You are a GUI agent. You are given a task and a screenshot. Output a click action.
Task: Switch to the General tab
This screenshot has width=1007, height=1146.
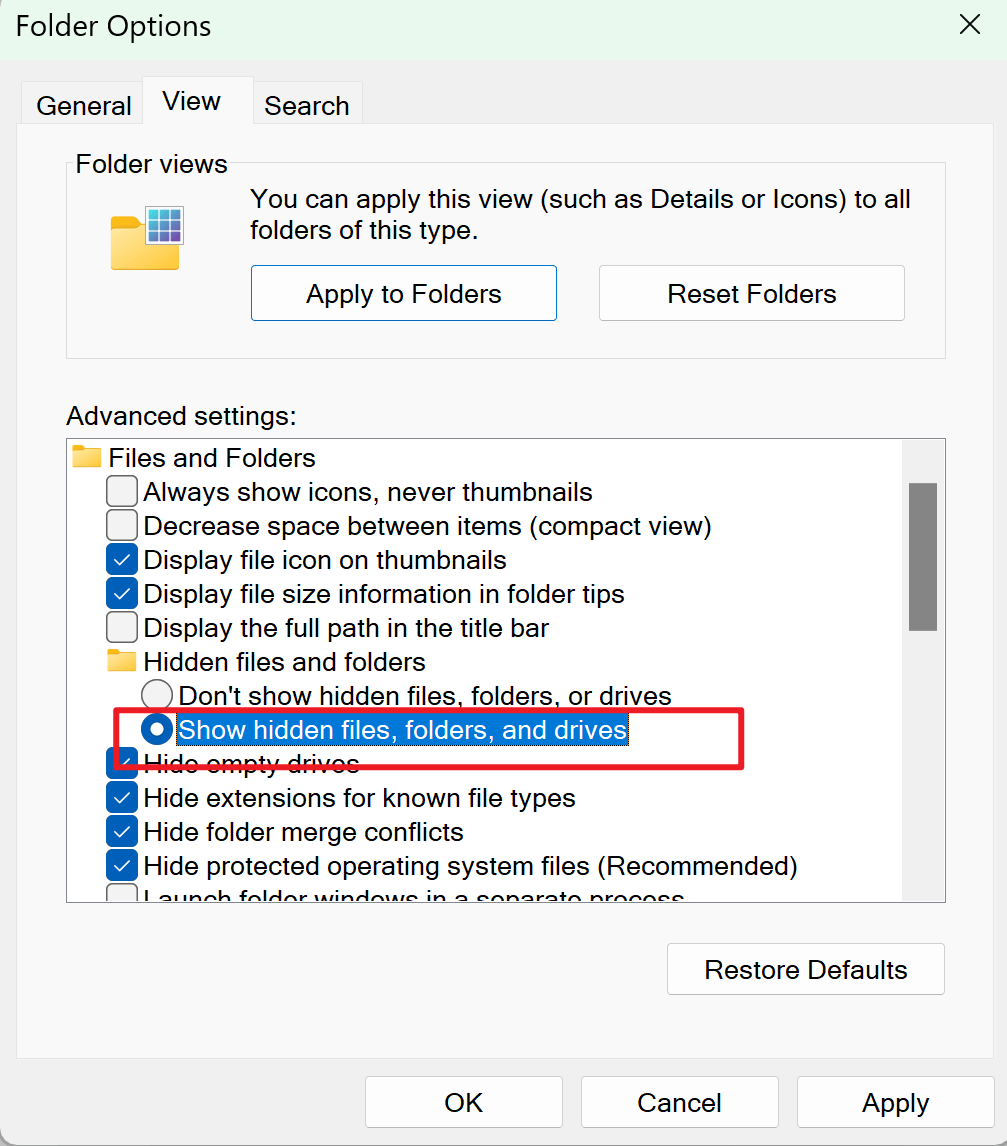[84, 106]
